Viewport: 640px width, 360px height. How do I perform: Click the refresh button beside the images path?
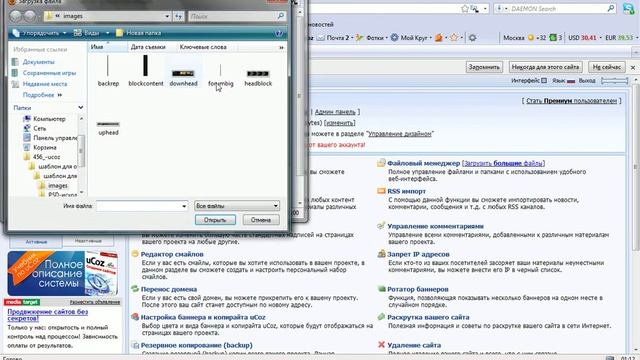coord(178,16)
